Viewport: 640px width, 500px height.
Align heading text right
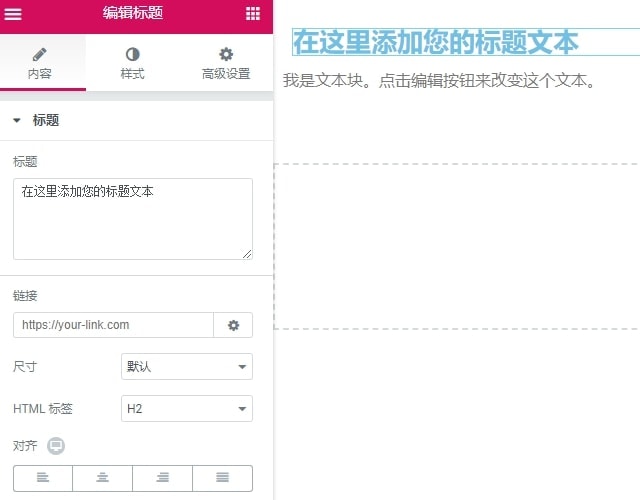162,478
